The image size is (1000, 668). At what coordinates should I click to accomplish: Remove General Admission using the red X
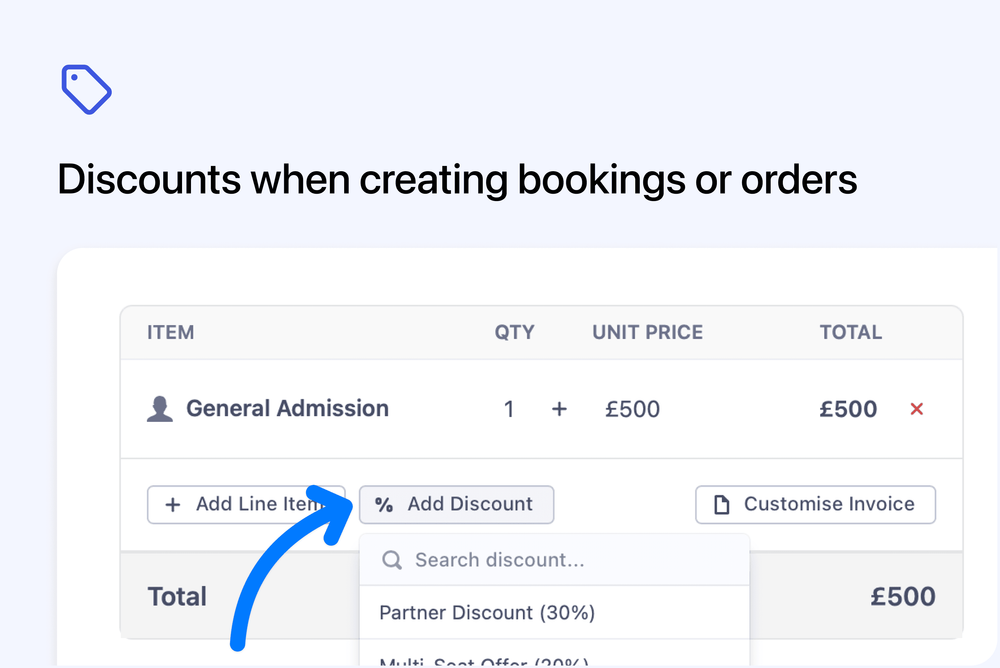tap(916, 408)
